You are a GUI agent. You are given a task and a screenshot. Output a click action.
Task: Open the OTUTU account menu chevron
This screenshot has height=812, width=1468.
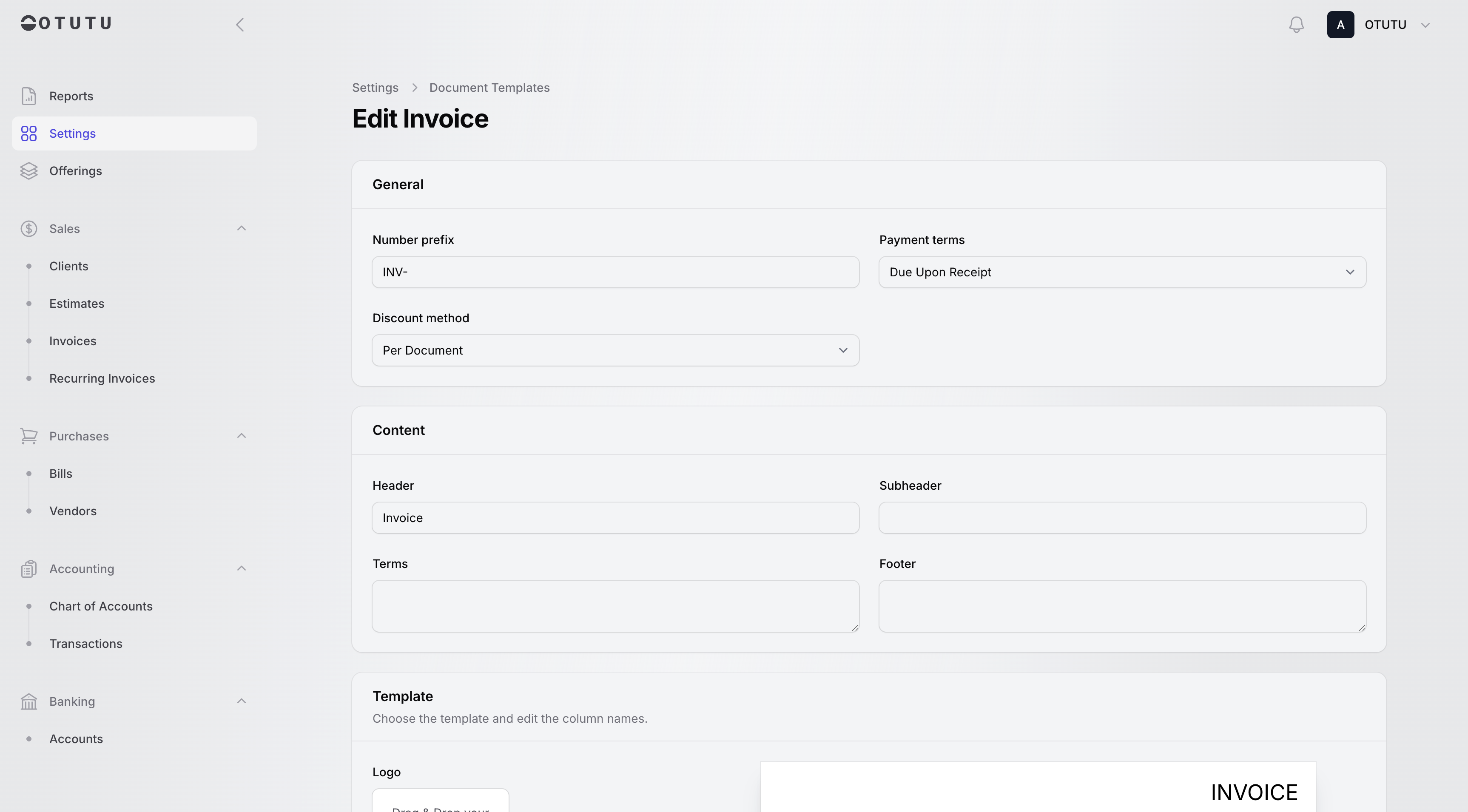tap(1425, 25)
